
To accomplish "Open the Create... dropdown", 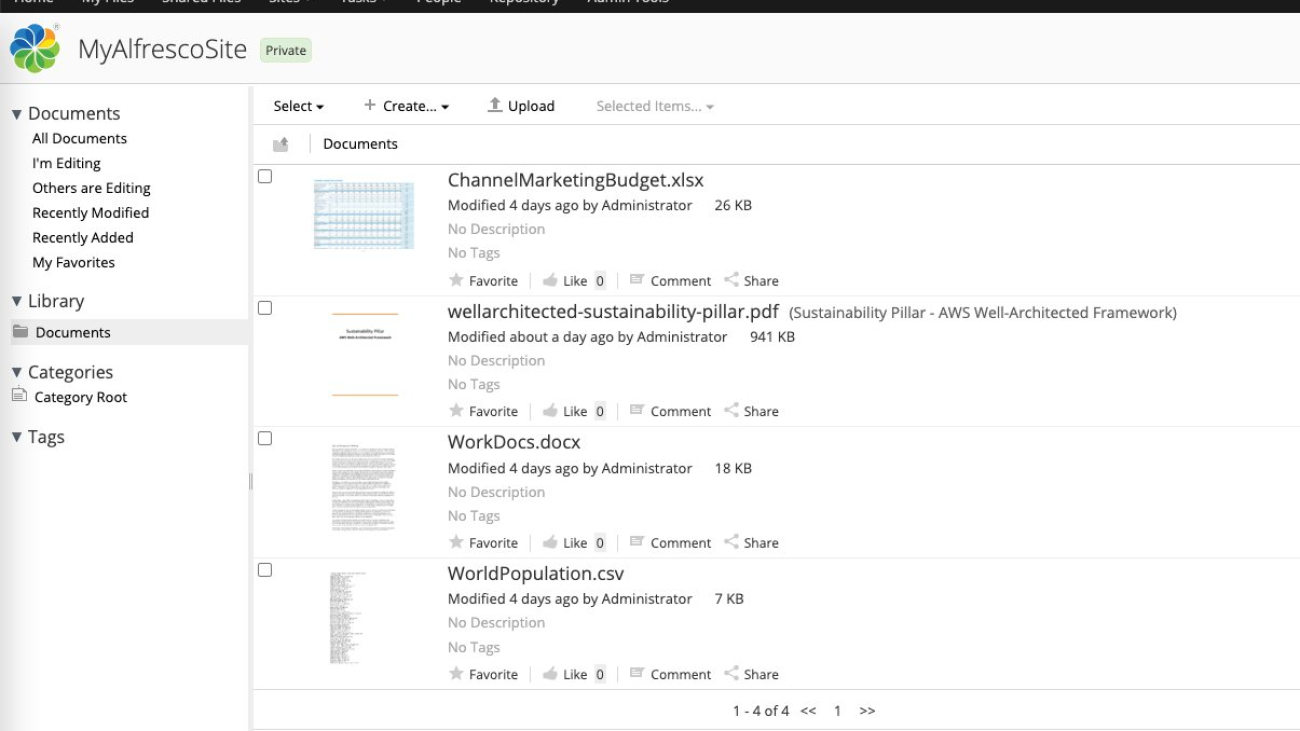I will point(406,106).
